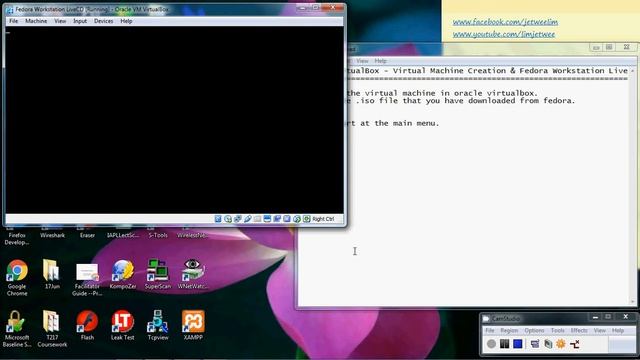
Task: Click inside the black Fedora VM screen
Action: point(175,120)
